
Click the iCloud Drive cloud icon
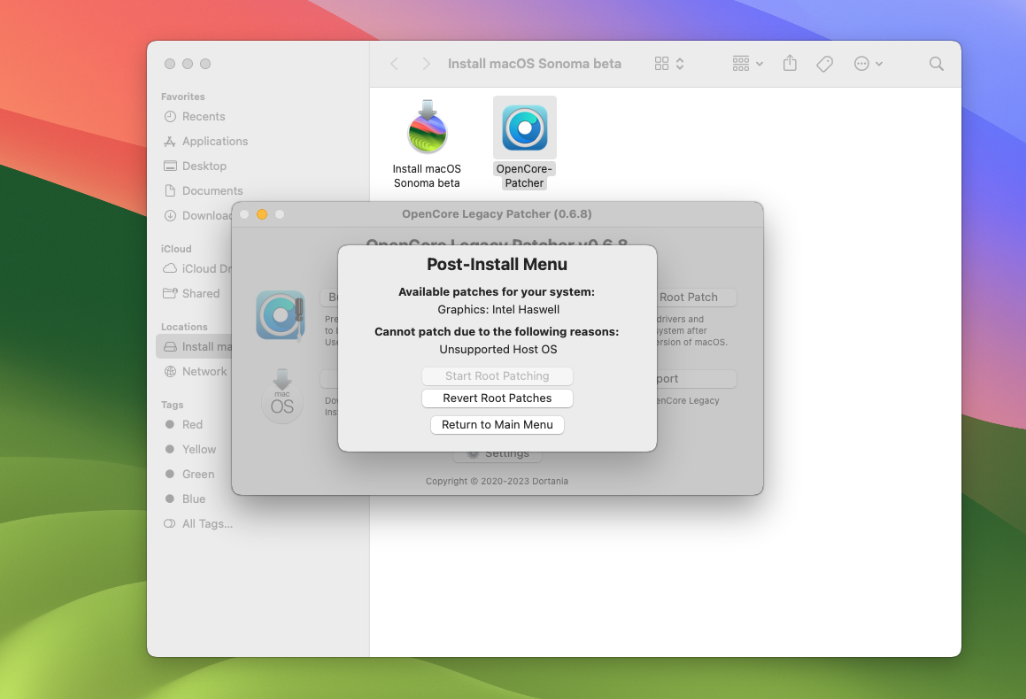(170, 269)
